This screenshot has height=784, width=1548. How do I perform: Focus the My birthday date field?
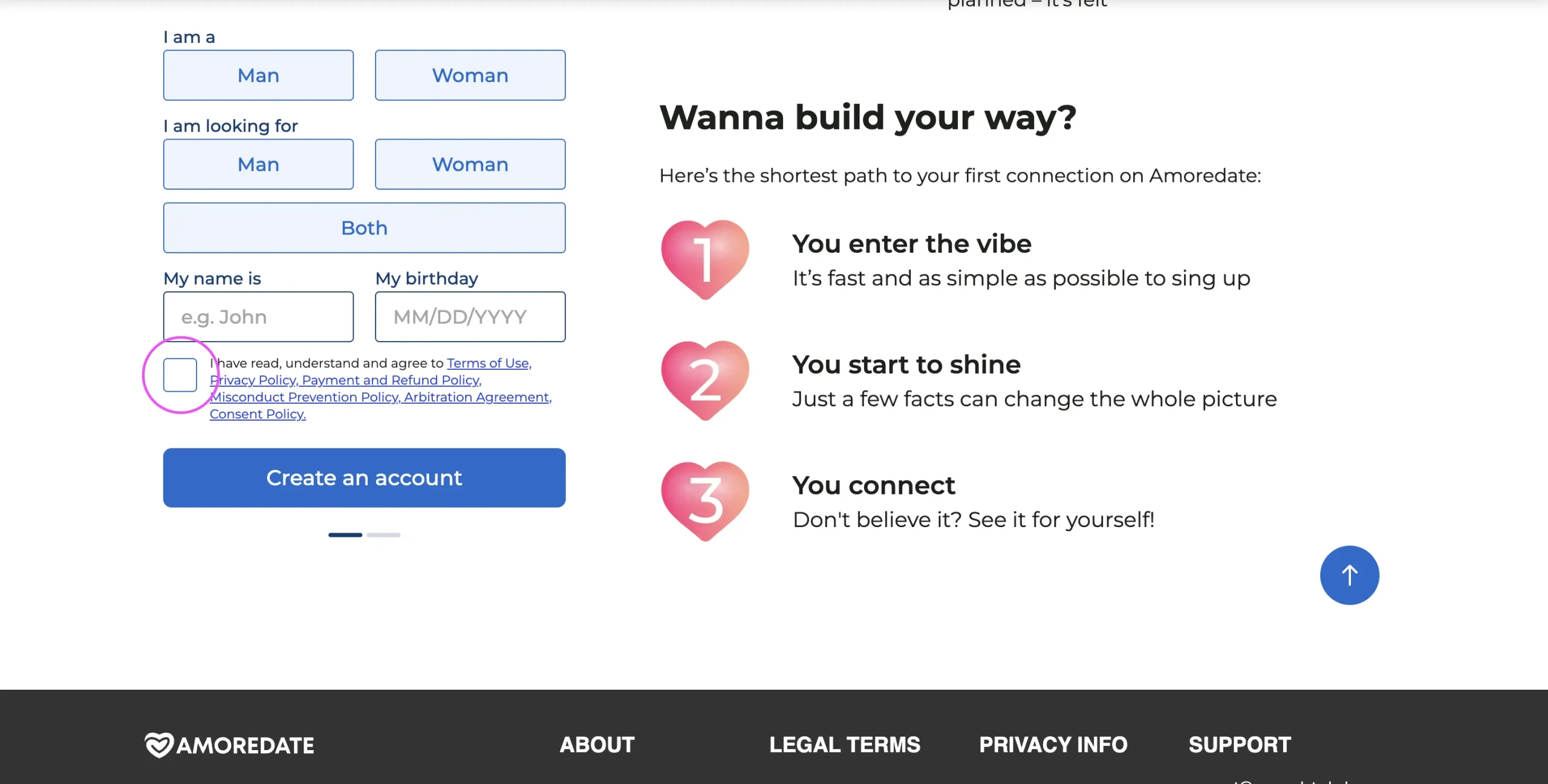click(x=470, y=317)
